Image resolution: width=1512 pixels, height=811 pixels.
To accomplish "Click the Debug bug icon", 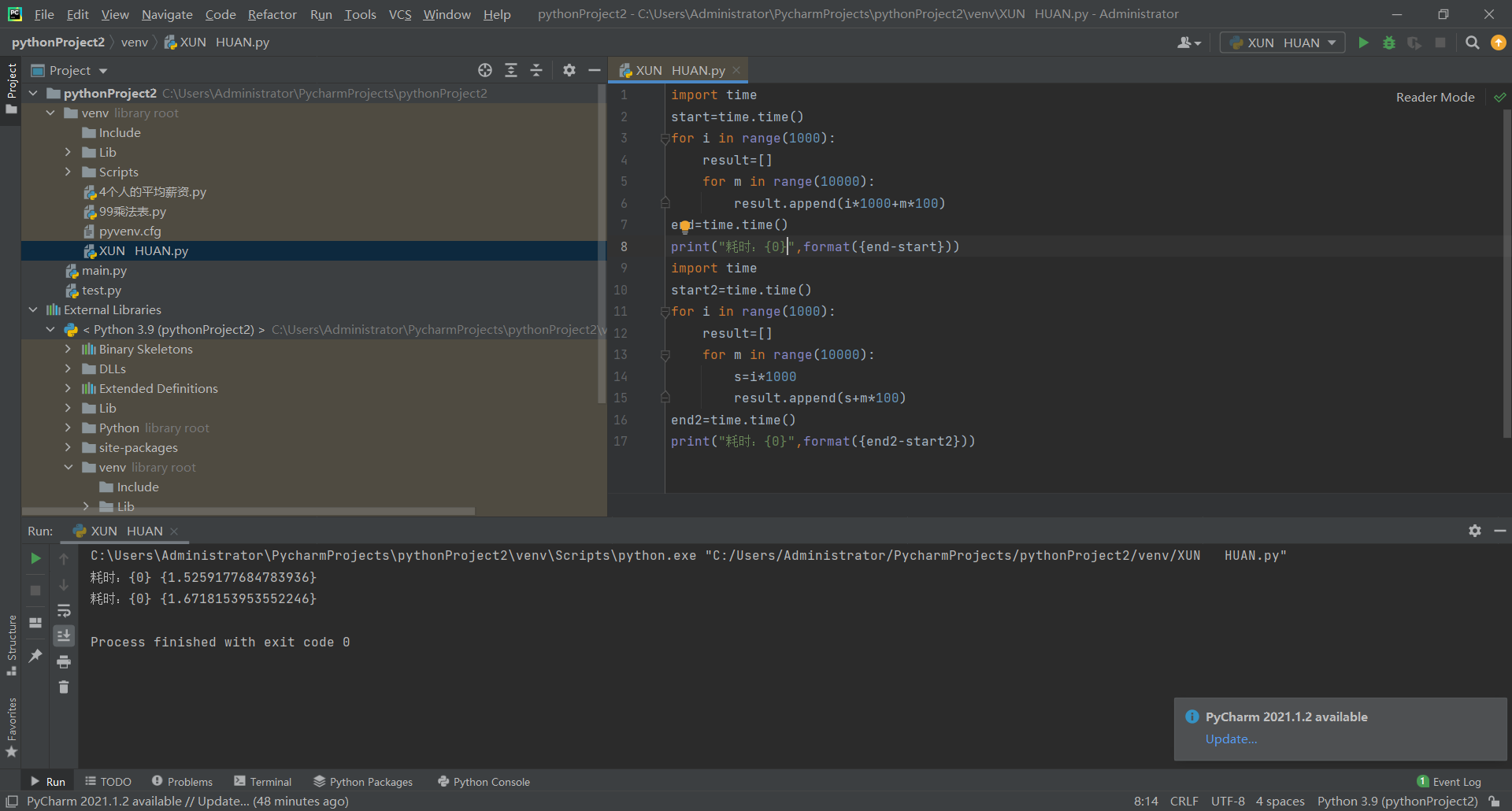I will [x=1389, y=43].
